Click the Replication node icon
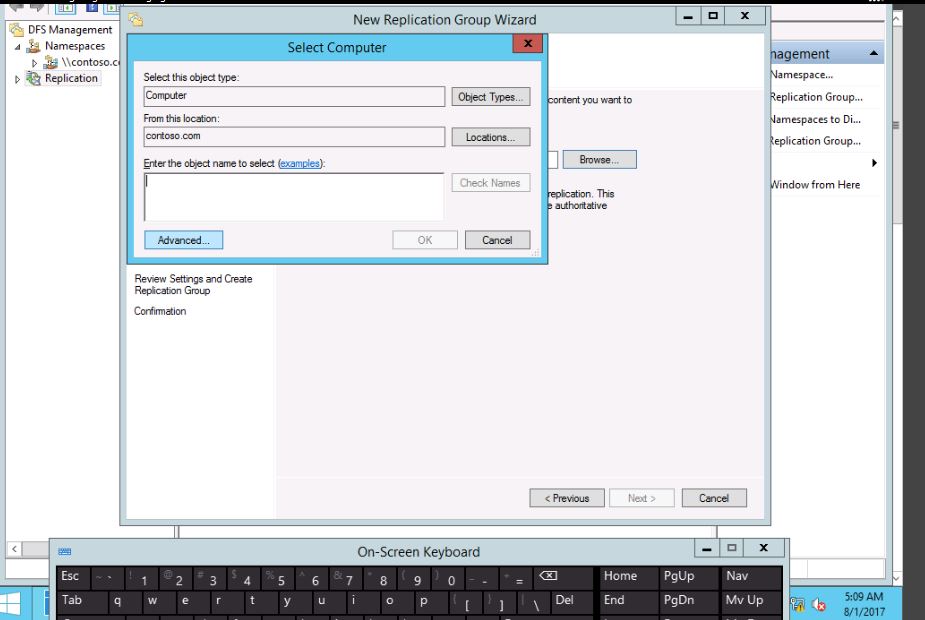The width and height of the screenshot is (925, 620). [x=34, y=78]
